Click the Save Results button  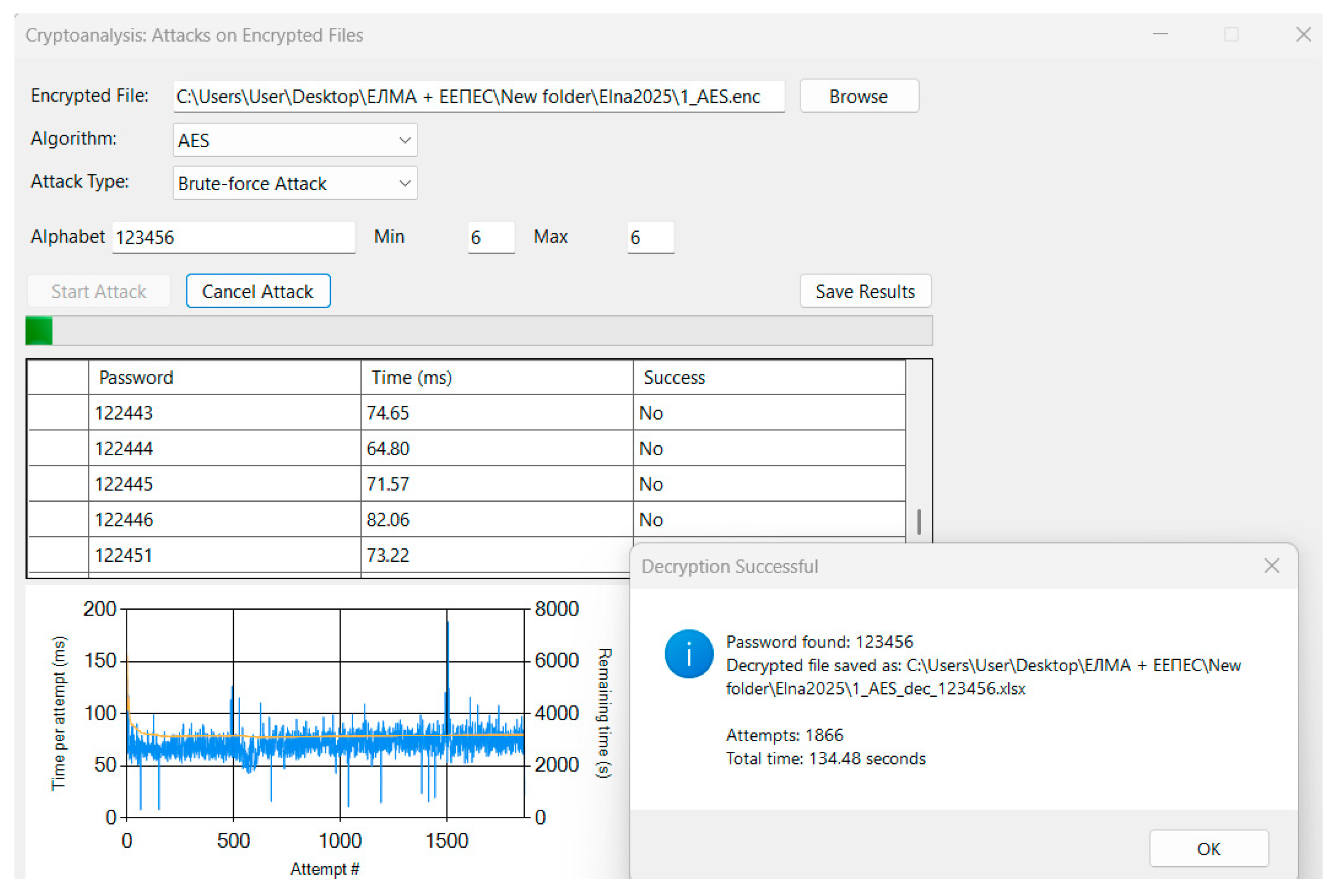(x=865, y=291)
